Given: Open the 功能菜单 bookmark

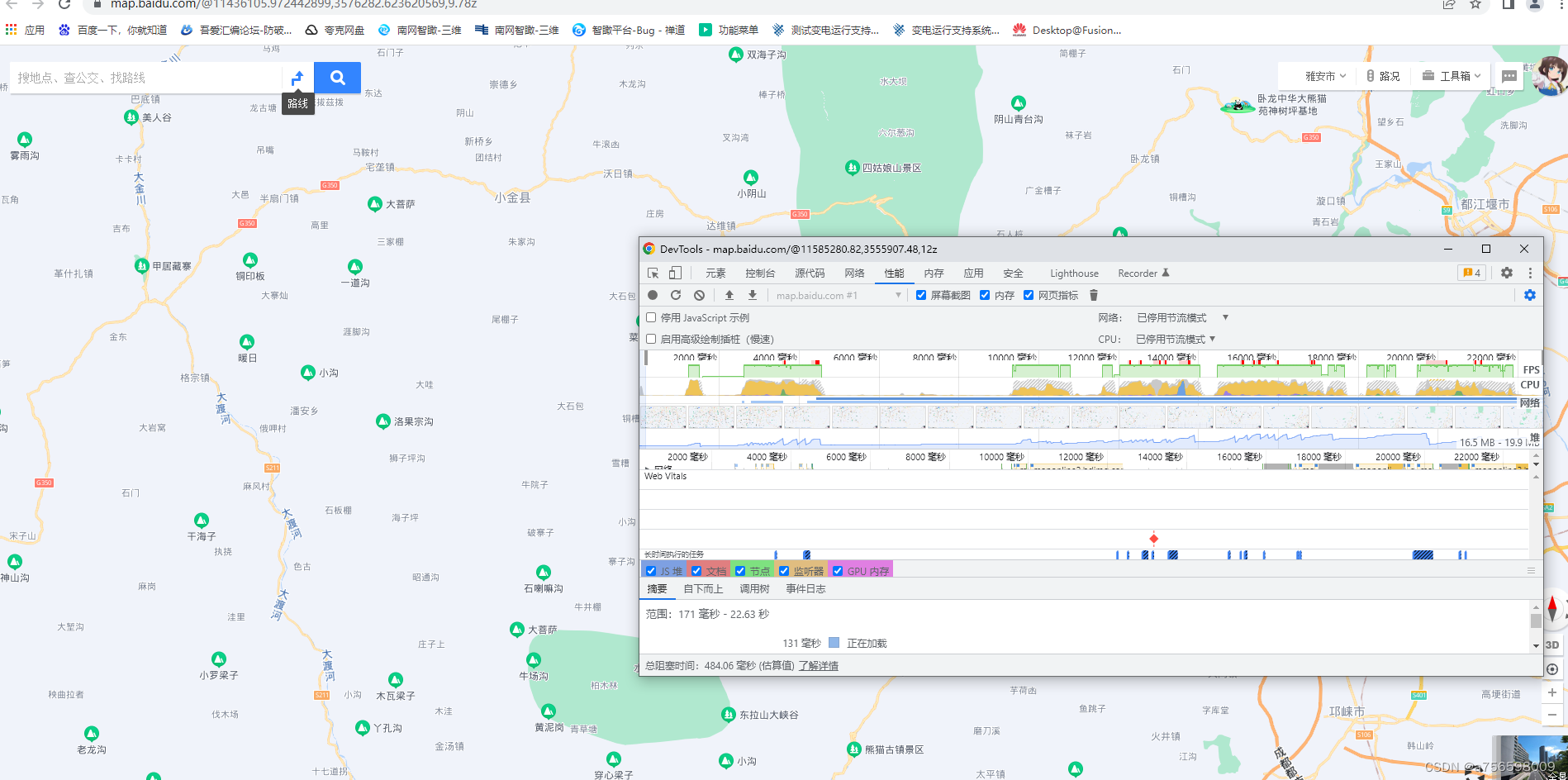Looking at the screenshot, I should [729, 30].
